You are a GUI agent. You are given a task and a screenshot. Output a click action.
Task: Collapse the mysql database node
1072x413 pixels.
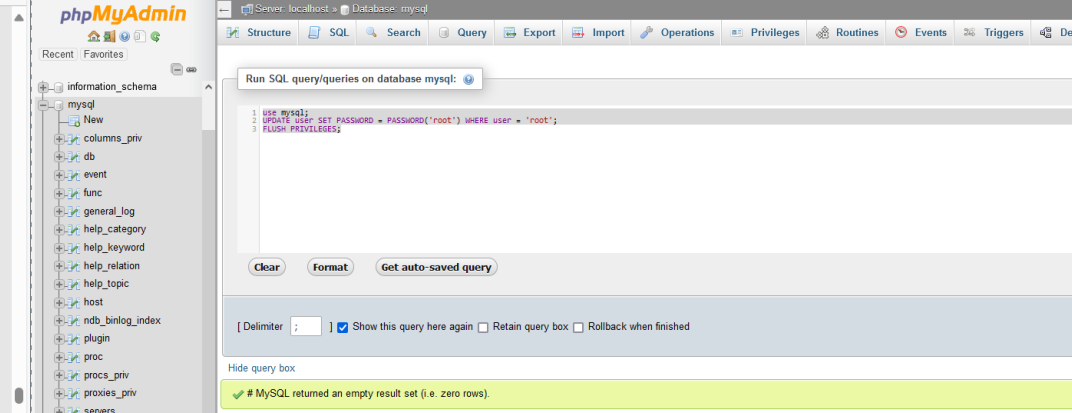click(x=44, y=105)
